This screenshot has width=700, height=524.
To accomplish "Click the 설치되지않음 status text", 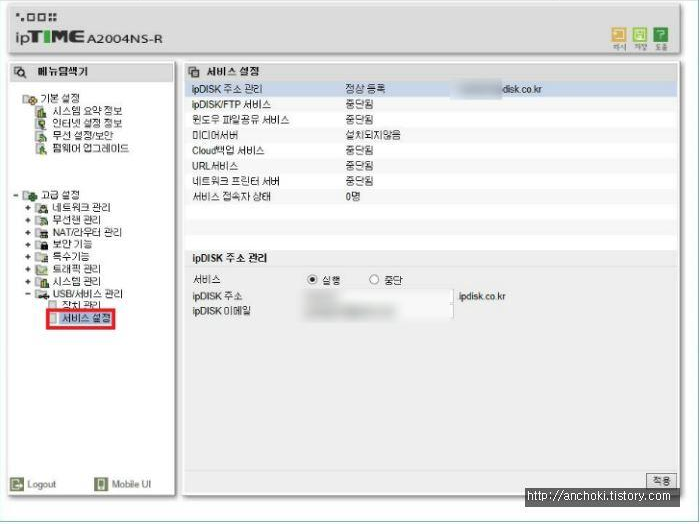I will click(373, 135).
